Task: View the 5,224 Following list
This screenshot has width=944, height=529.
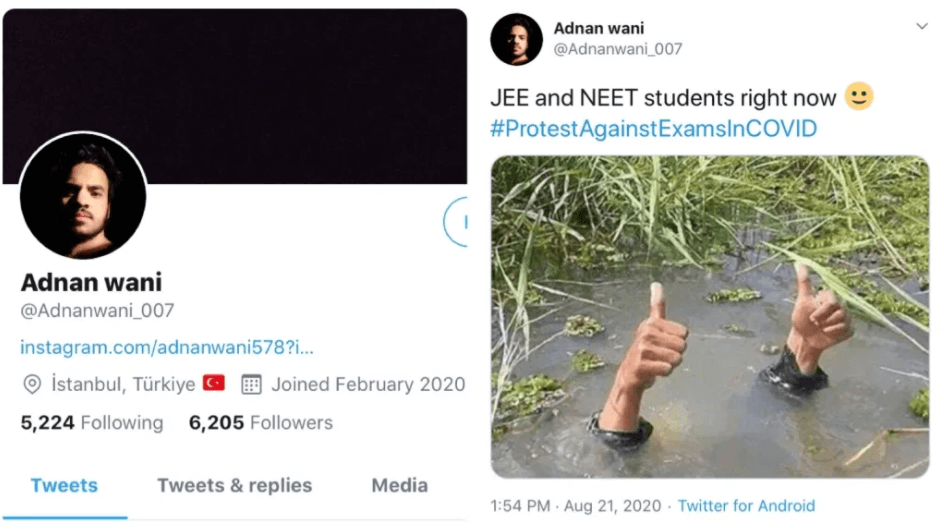Action: click(x=92, y=423)
